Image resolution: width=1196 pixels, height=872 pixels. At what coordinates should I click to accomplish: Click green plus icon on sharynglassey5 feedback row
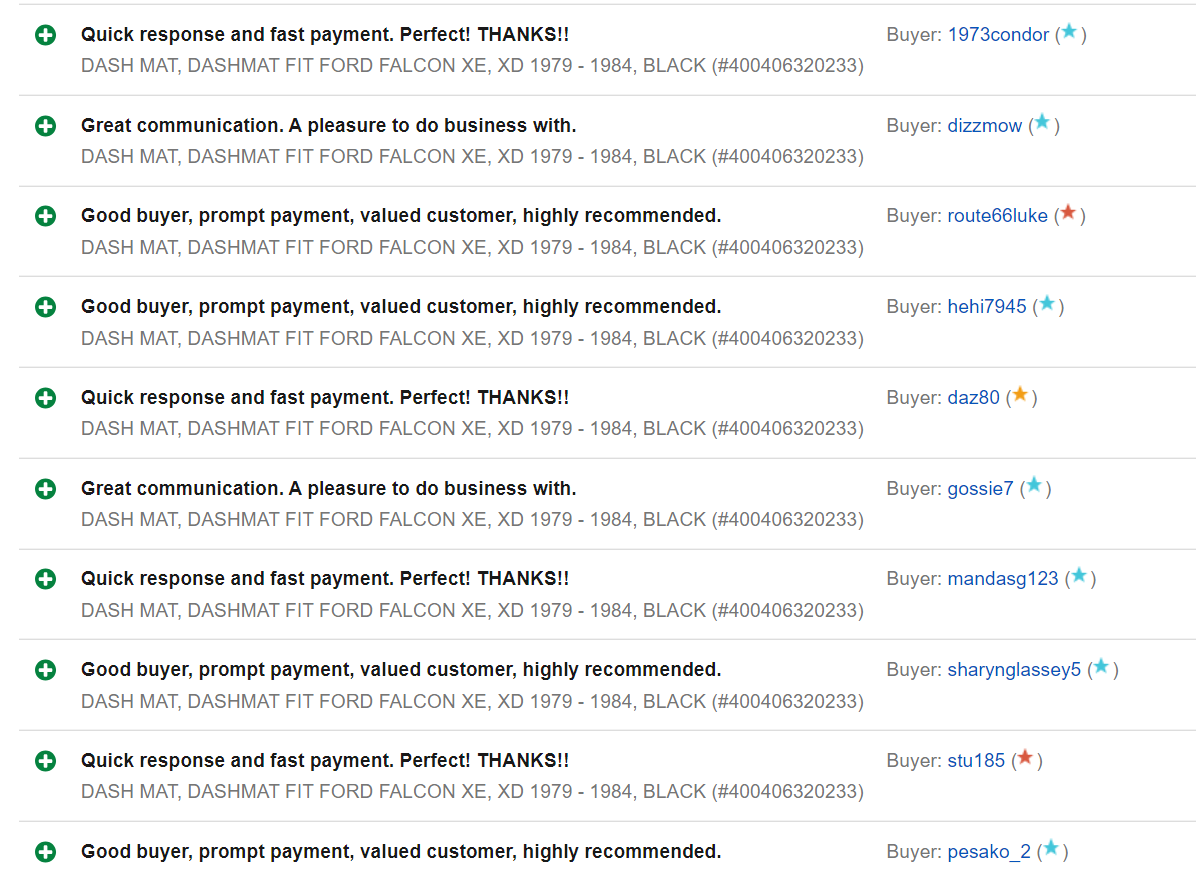(46, 671)
